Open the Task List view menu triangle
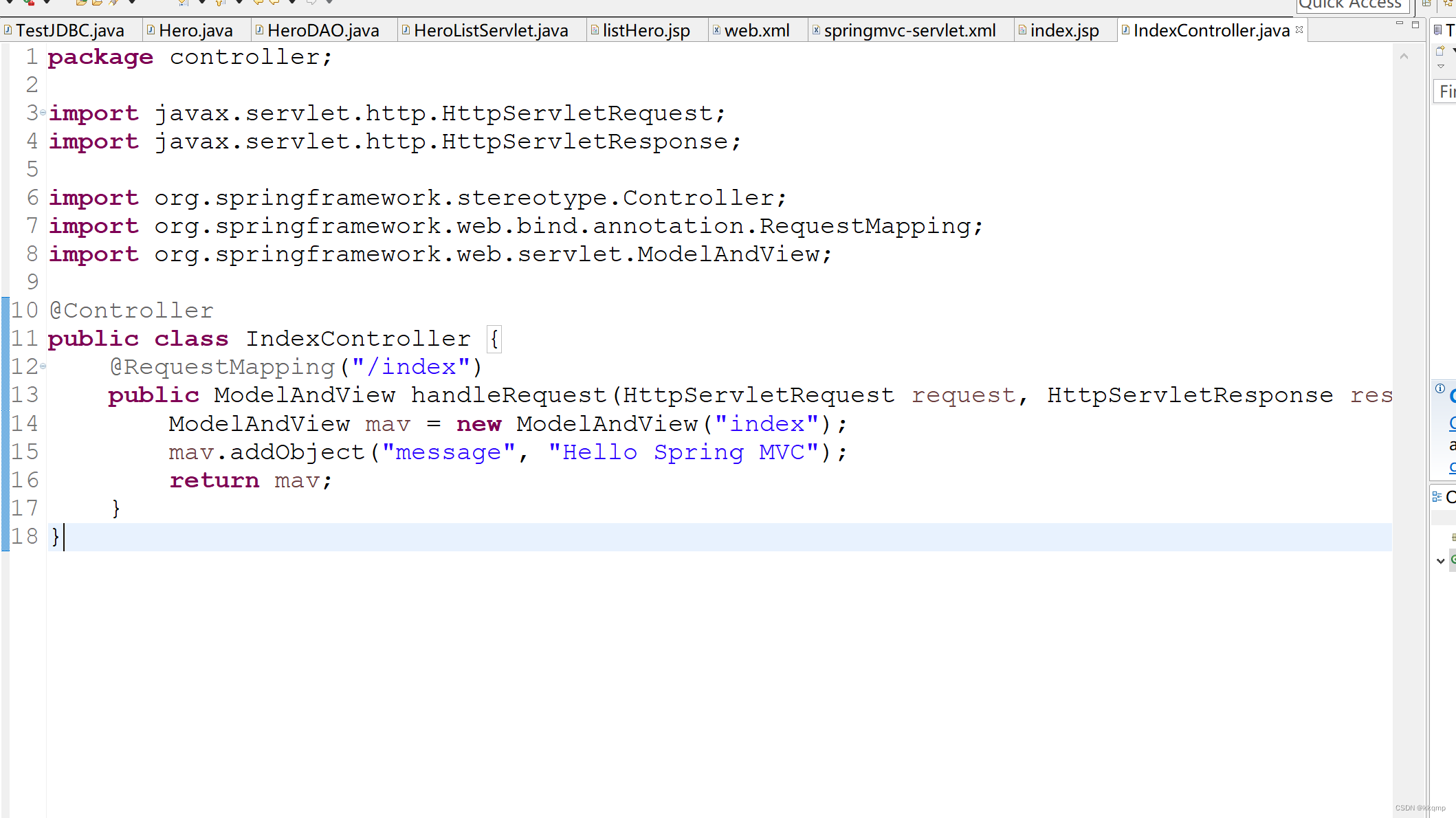 click(x=1441, y=67)
